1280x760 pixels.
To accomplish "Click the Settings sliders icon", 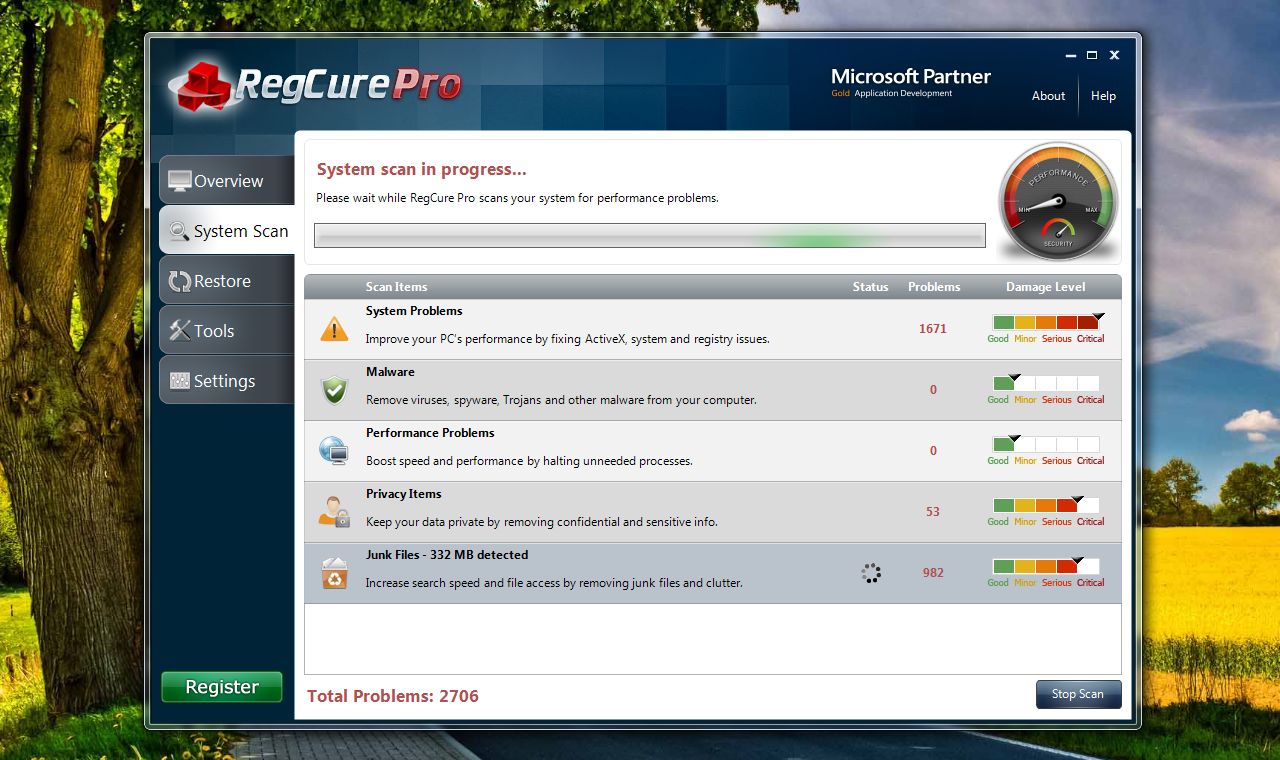I will click(x=182, y=380).
